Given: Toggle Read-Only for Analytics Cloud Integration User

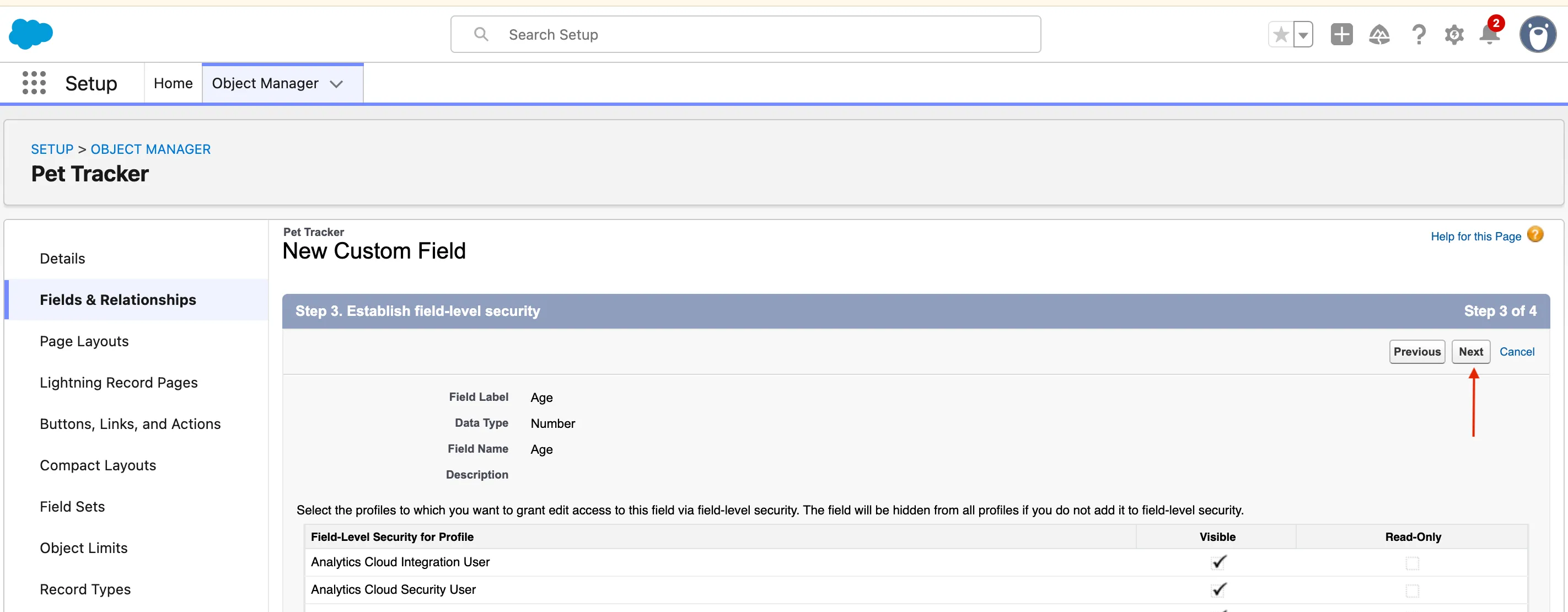Looking at the screenshot, I should [x=1412, y=563].
